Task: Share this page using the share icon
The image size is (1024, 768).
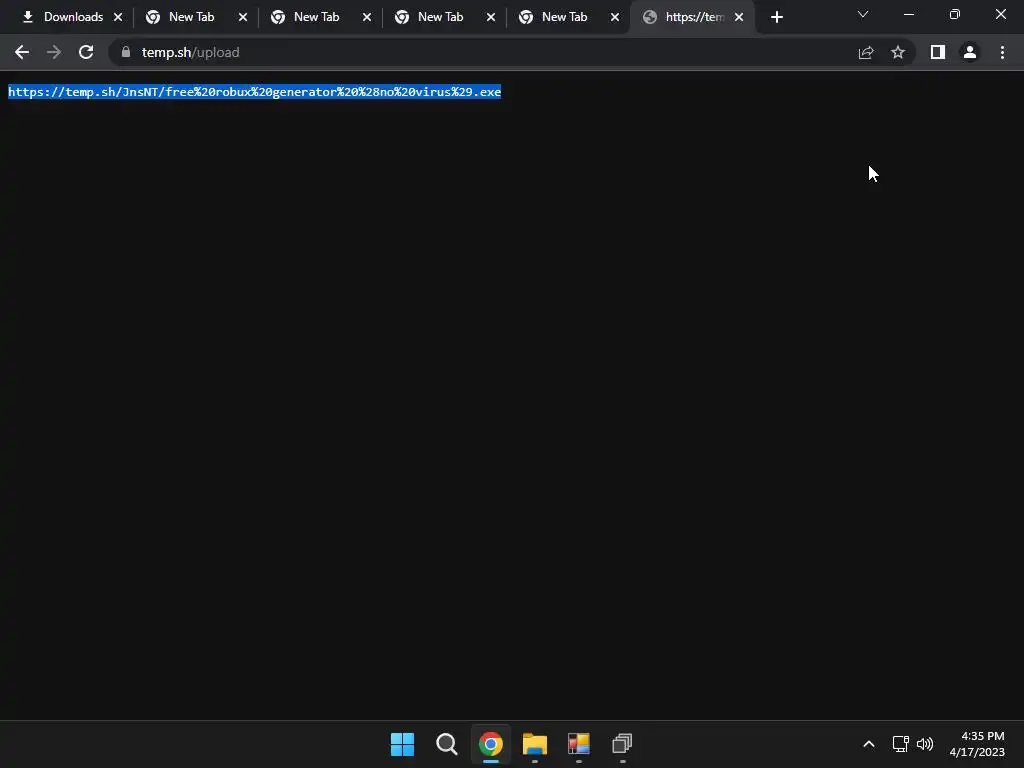Action: click(x=866, y=52)
